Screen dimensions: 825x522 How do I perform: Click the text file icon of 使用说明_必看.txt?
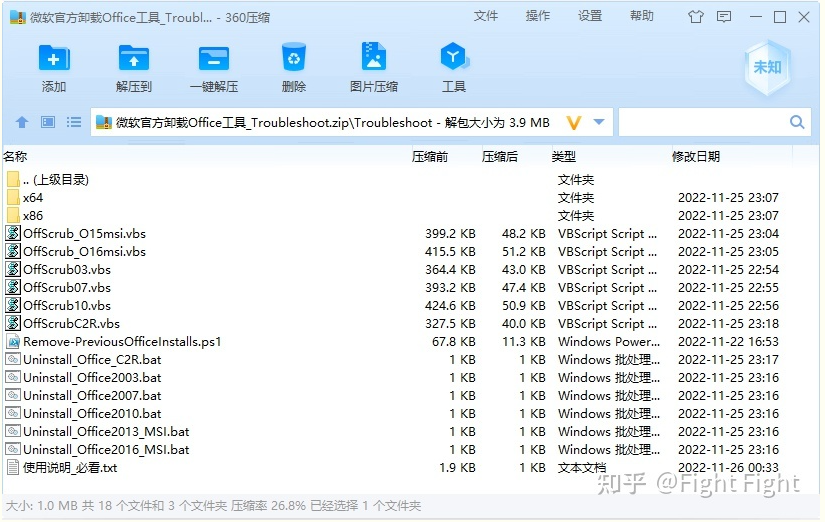click(x=13, y=467)
